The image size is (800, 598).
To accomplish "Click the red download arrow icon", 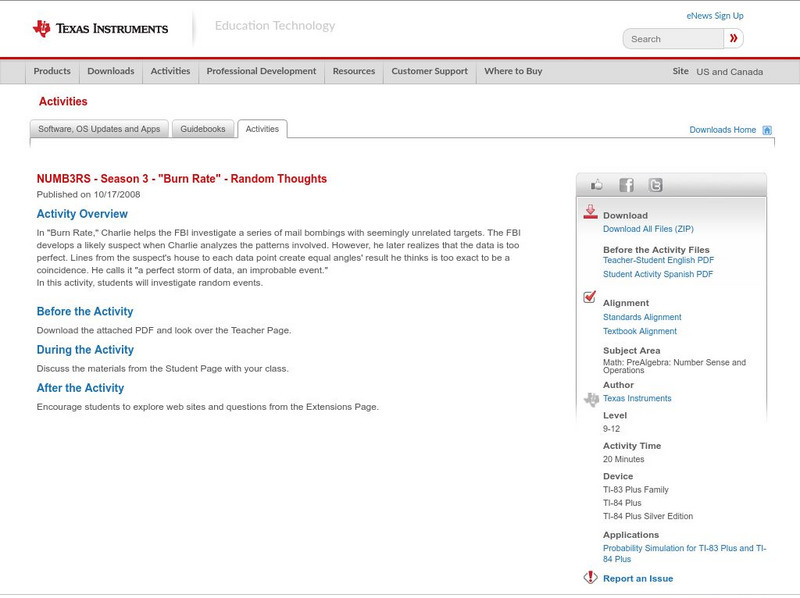I will 590,212.
